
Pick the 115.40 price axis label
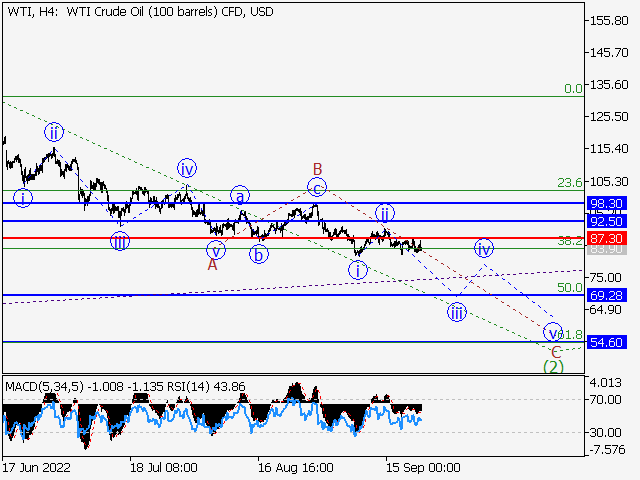click(609, 149)
